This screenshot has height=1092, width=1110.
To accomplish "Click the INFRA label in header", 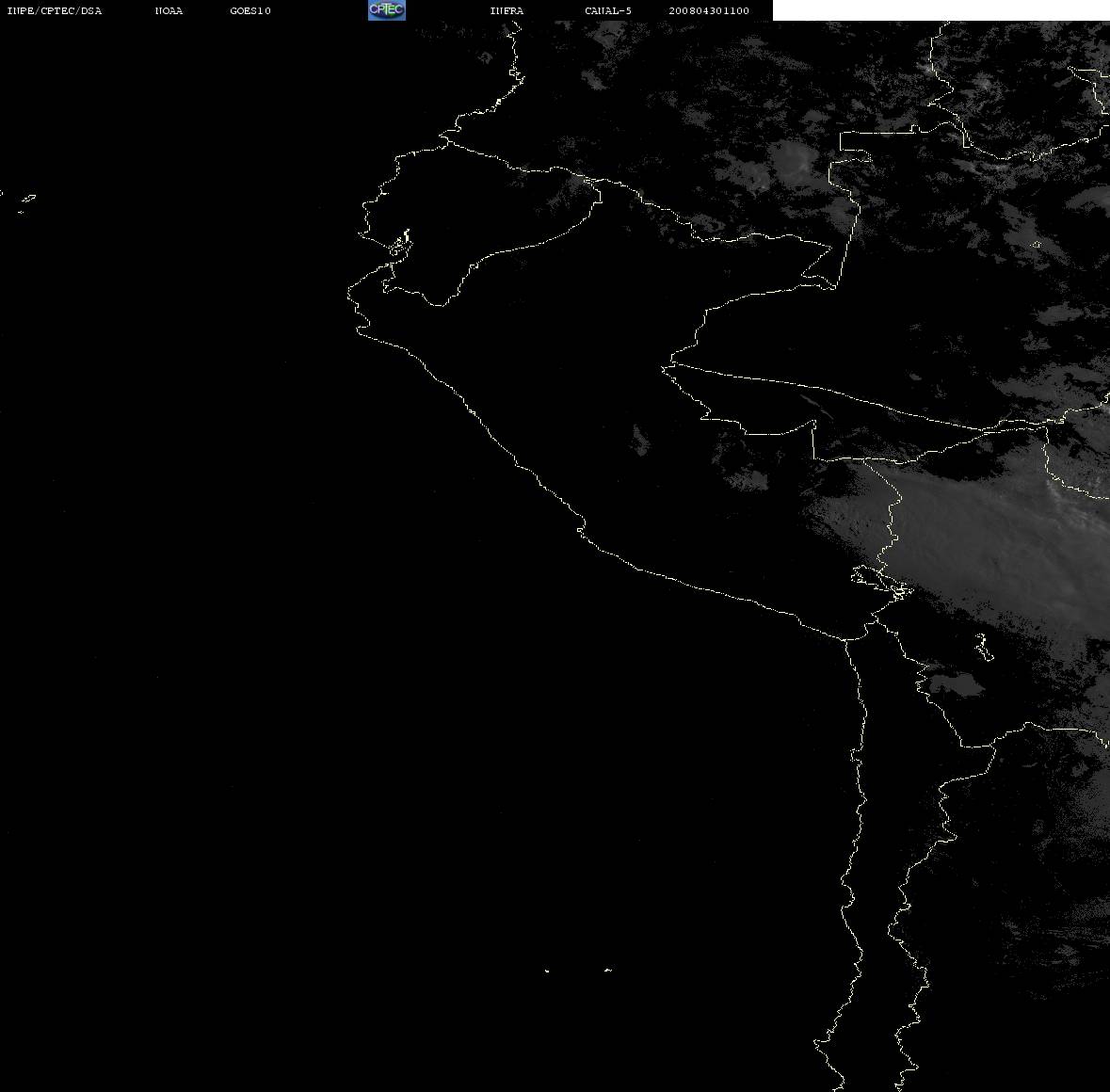I will [x=507, y=10].
